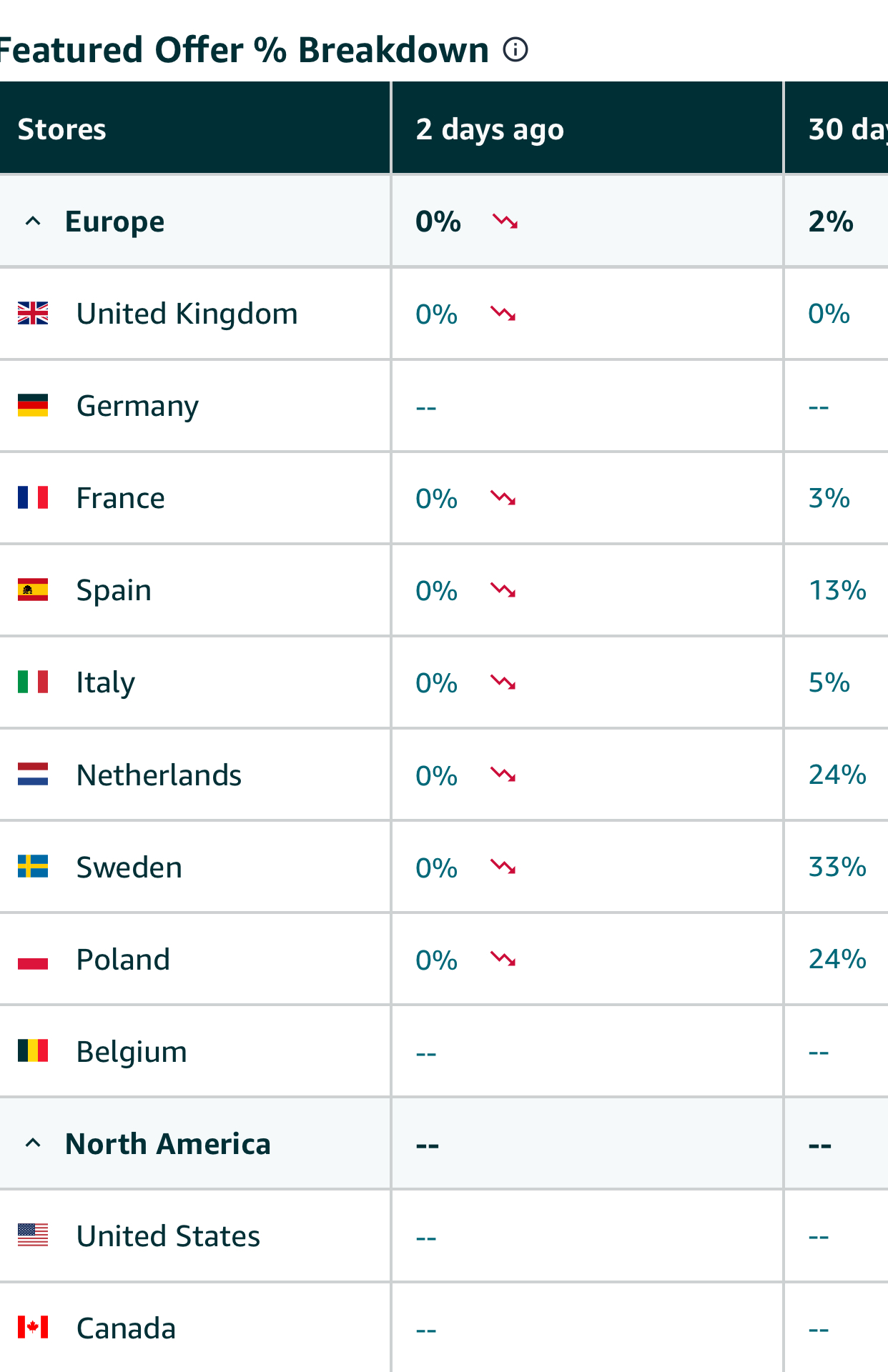Click the downward trend arrow for Spain
This screenshot has width=888, height=1372.
click(x=503, y=590)
